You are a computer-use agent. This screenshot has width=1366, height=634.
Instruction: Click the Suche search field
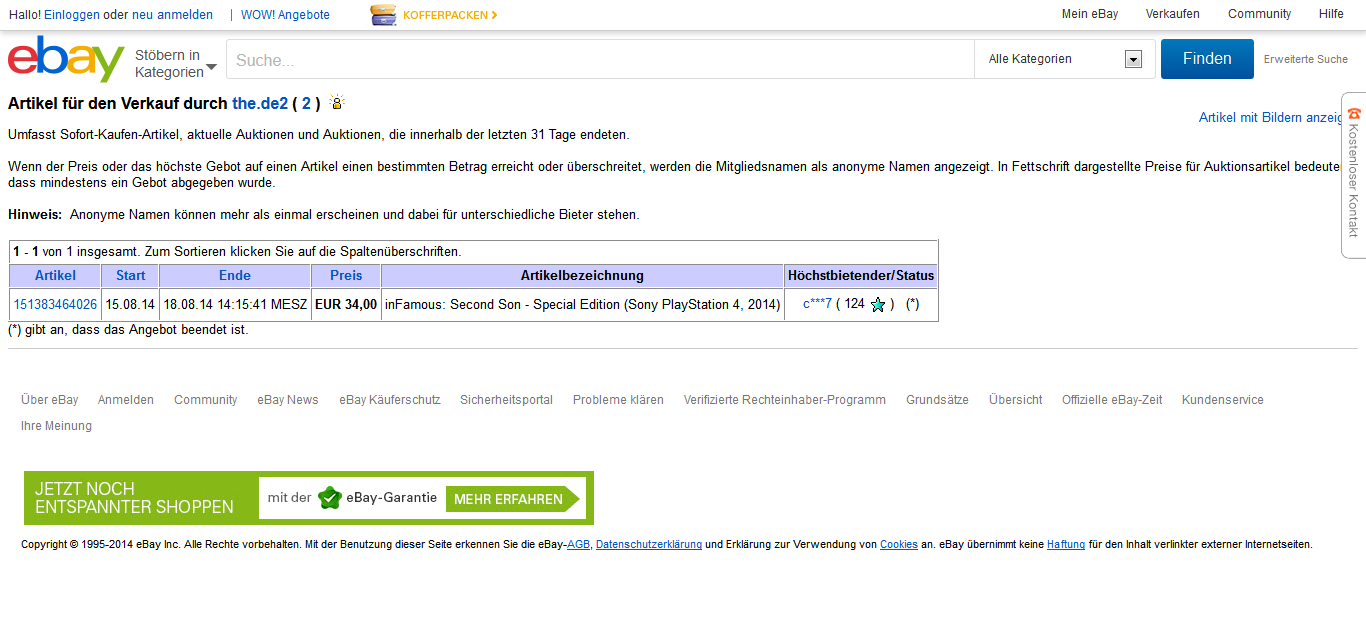click(600, 60)
